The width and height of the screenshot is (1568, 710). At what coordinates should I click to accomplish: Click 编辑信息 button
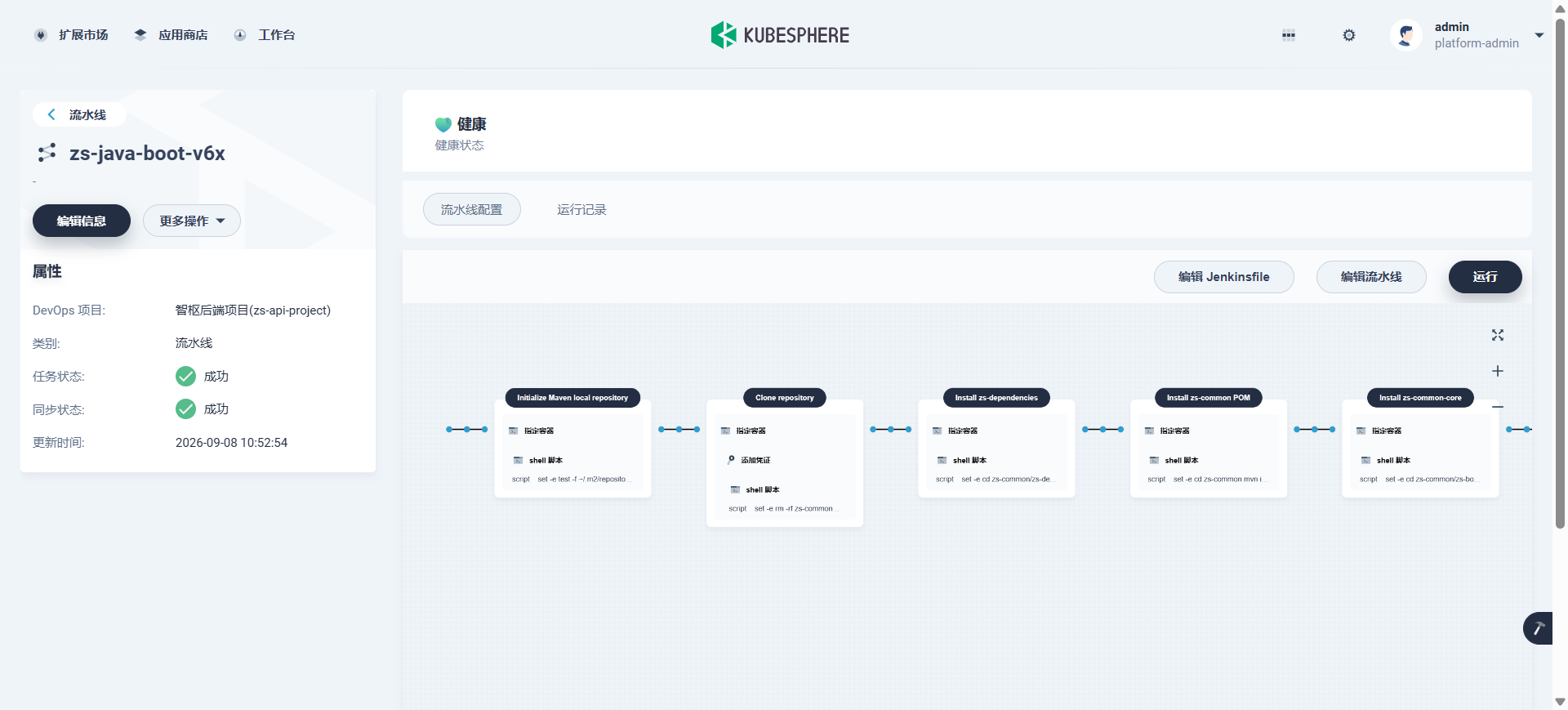tap(82, 221)
